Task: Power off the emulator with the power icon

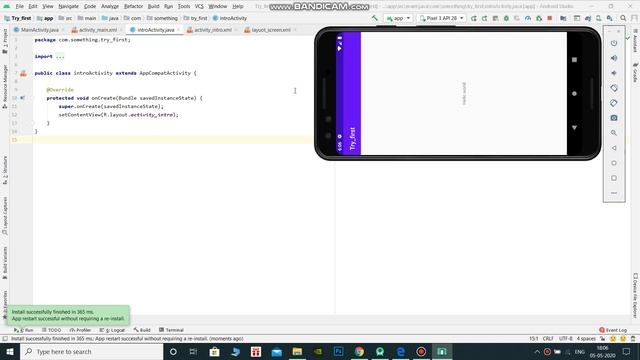Action: 614,43
